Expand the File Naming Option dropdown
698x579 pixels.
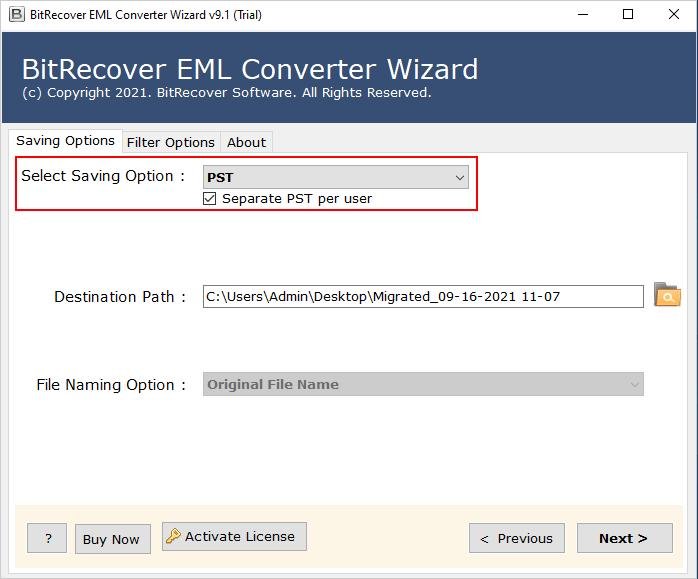point(423,385)
